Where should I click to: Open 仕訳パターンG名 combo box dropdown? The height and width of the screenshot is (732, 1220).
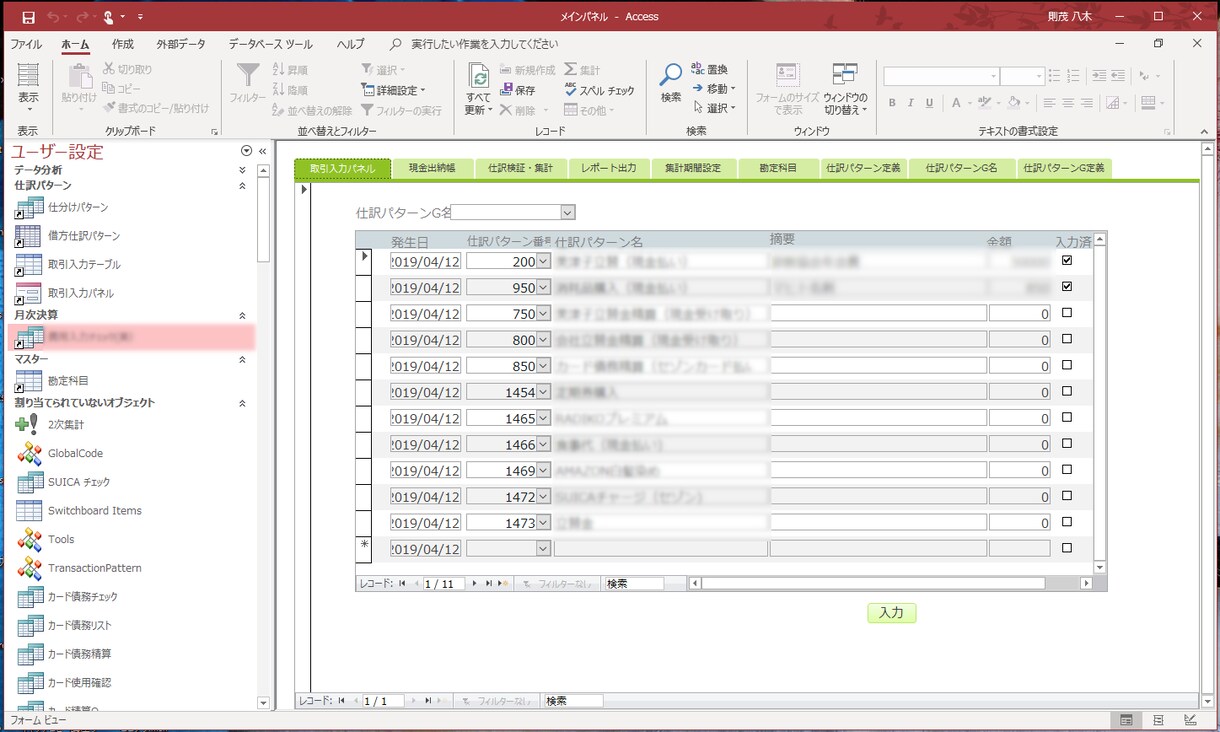point(568,212)
